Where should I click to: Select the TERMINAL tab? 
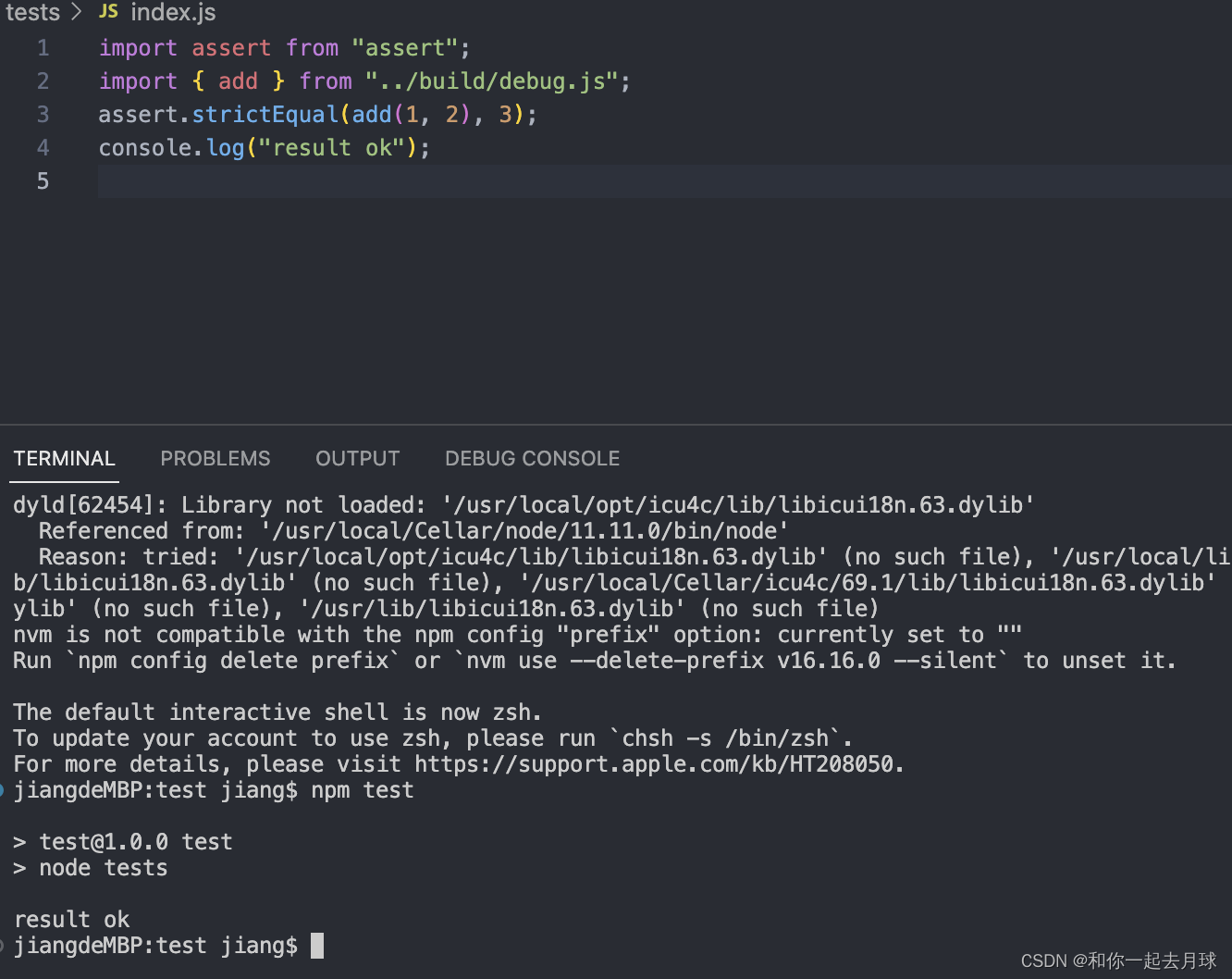pos(64,458)
